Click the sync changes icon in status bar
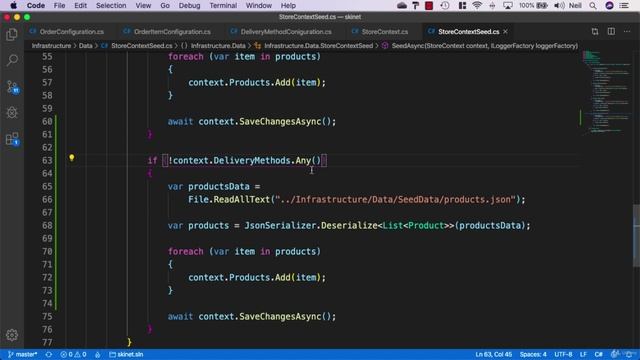 [49, 354]
